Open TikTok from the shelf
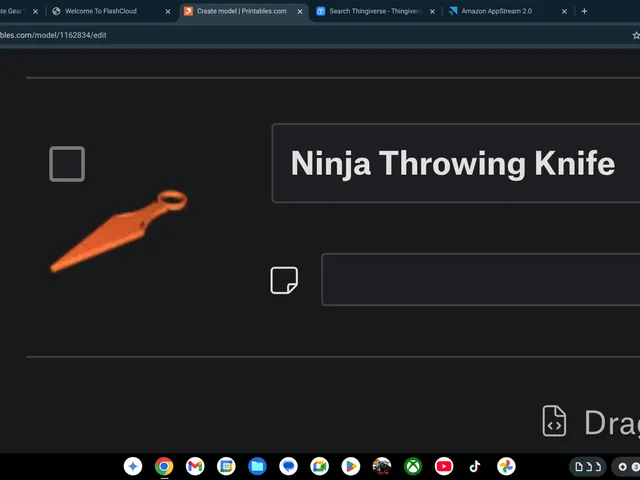Viewport: 640px width, 480px height. (x=475, y=466)
